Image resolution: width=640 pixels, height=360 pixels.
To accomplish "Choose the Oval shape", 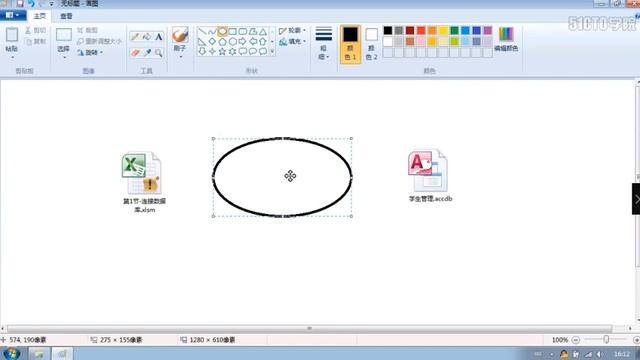I will pos(222,31).
